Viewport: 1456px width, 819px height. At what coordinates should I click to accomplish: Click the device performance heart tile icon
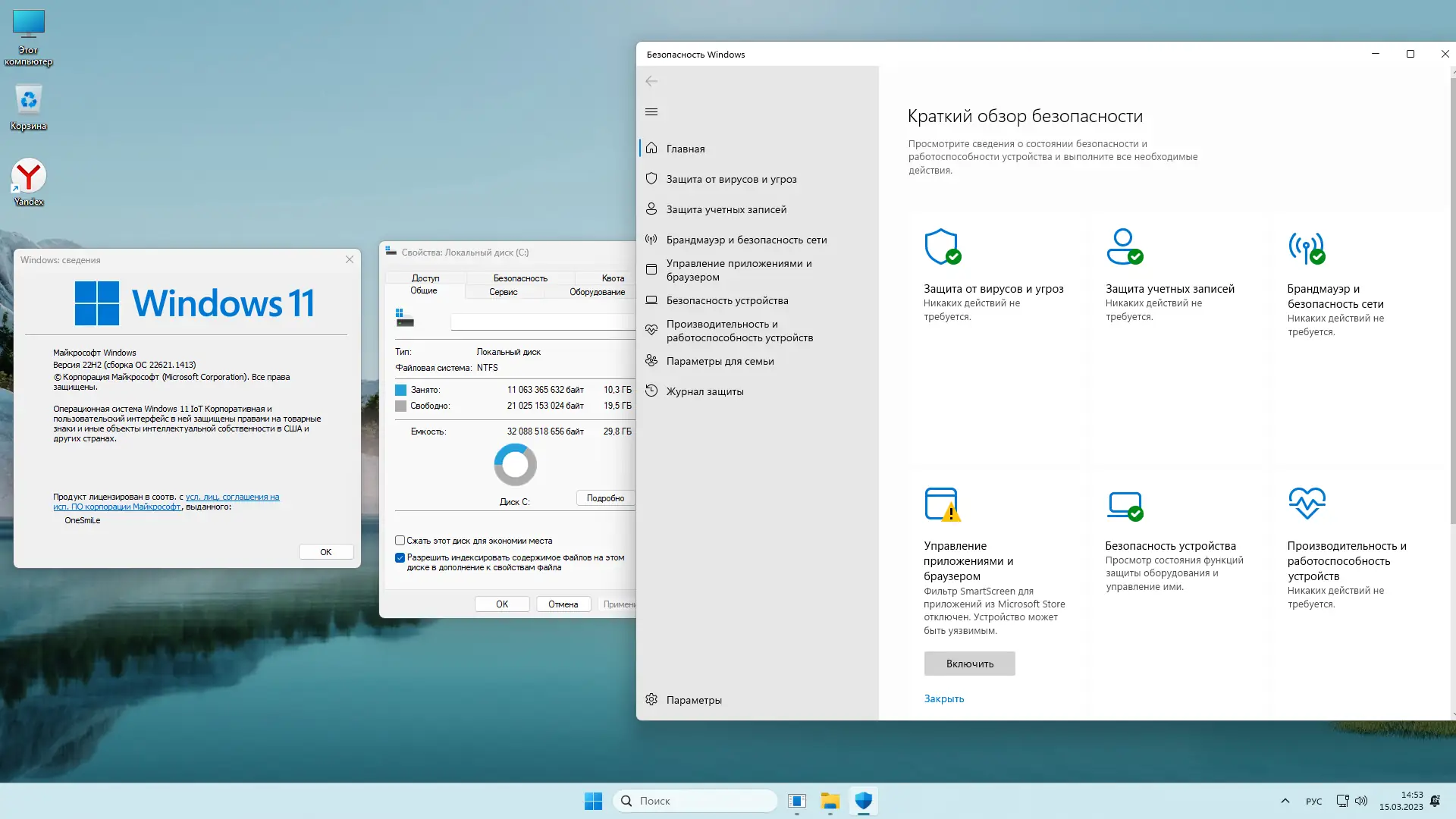click(x=1307, y=503)
